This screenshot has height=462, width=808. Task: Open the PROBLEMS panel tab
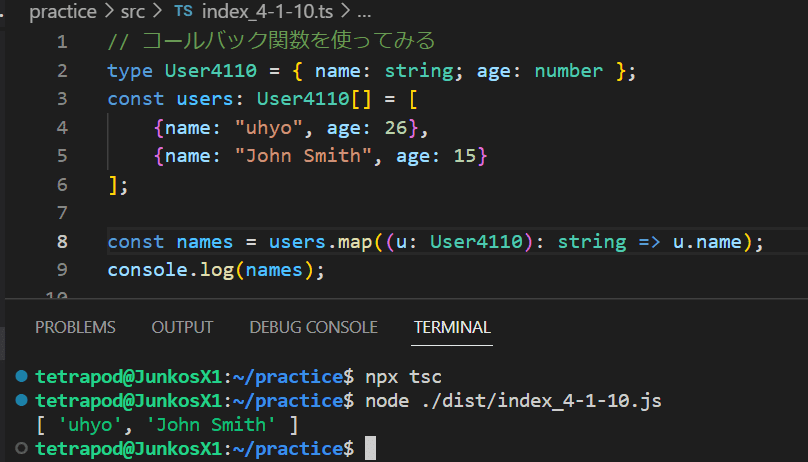click(75, 327)
